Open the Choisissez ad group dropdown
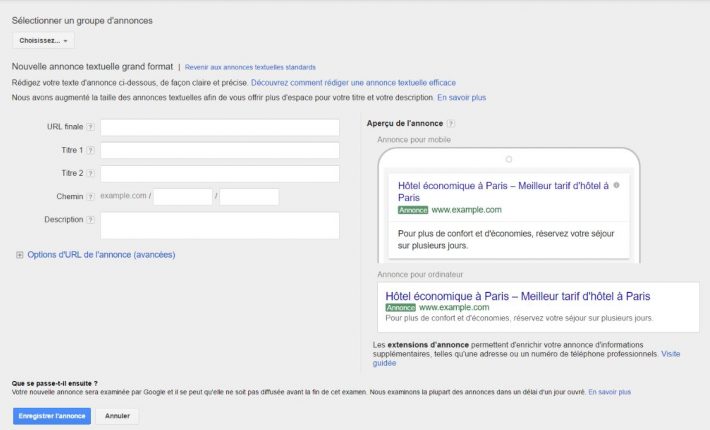The image size is (710, 430). (x=43, y=41)
